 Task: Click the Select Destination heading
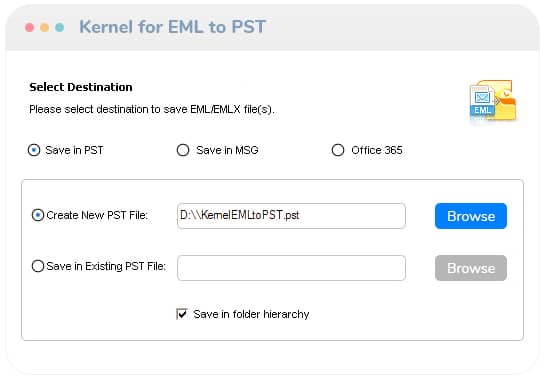point(81,87)
